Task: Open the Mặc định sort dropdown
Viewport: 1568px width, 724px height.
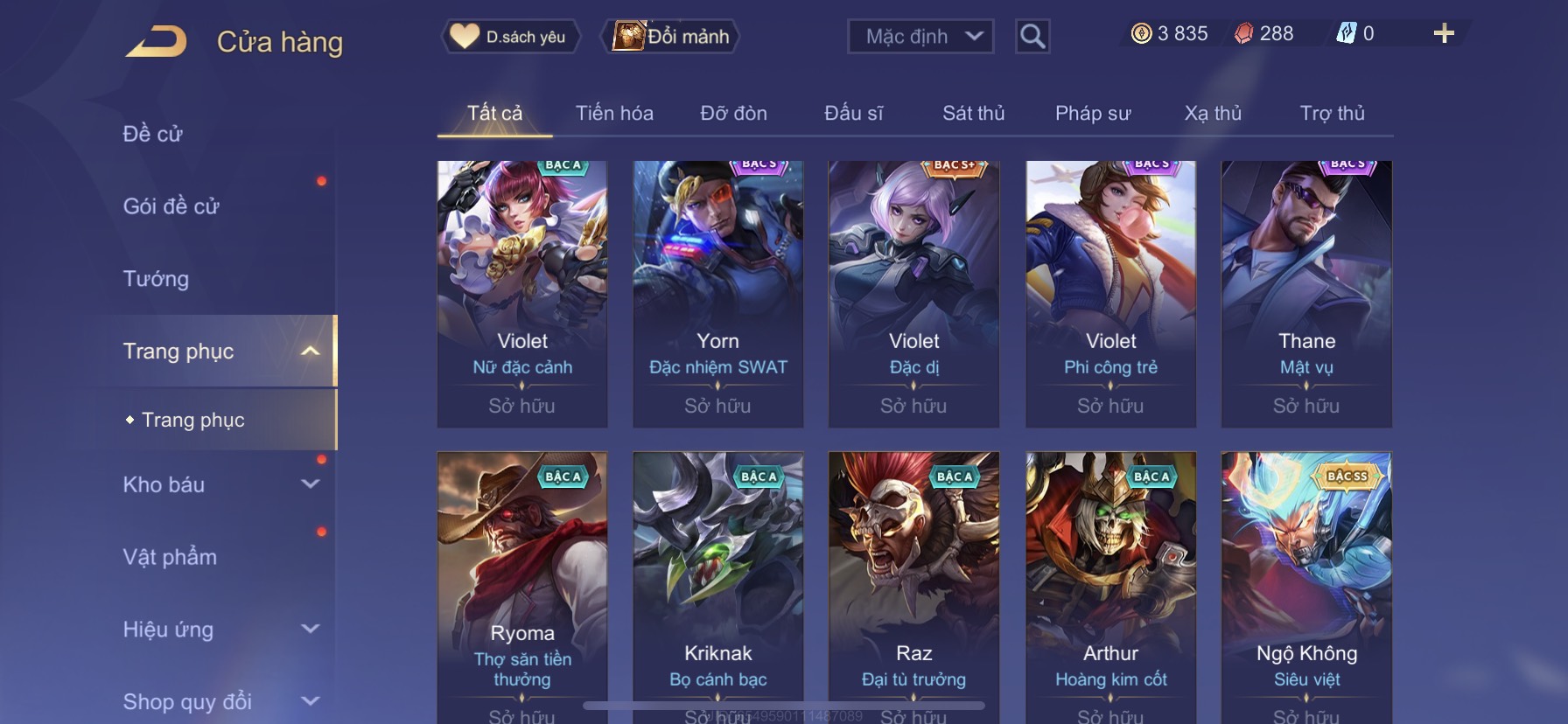Action: [920, 37]
